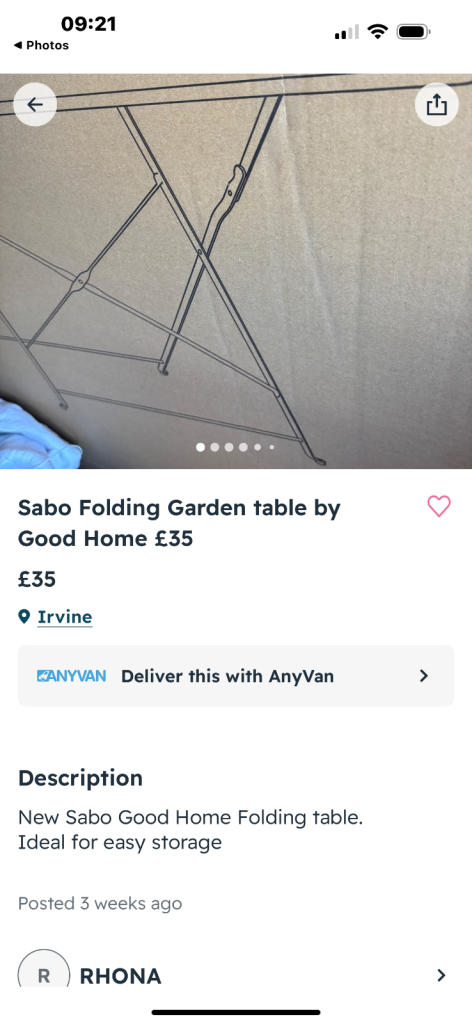The height and width of the screenshot is (1024, 472).
Task: Tap the location pin icon beside Irvine
Action: 24,616
